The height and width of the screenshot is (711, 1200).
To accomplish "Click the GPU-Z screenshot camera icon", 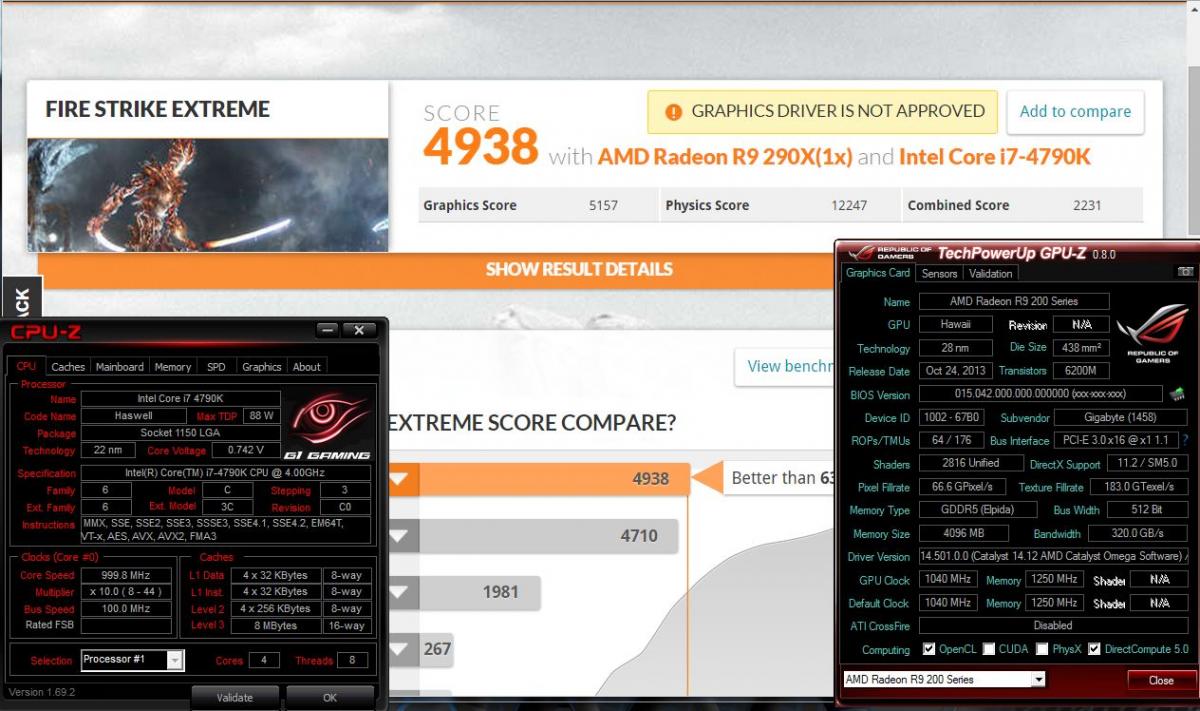I will pyautogui.click(x=1185, y=272).
